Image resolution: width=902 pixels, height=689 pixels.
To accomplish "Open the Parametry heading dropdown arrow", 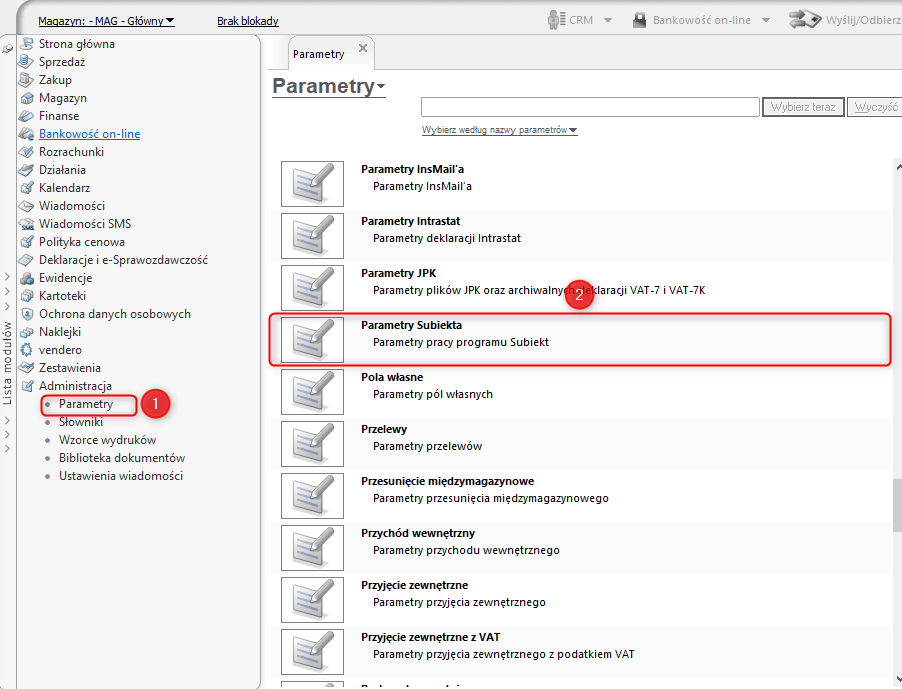I will click(381, 88).
